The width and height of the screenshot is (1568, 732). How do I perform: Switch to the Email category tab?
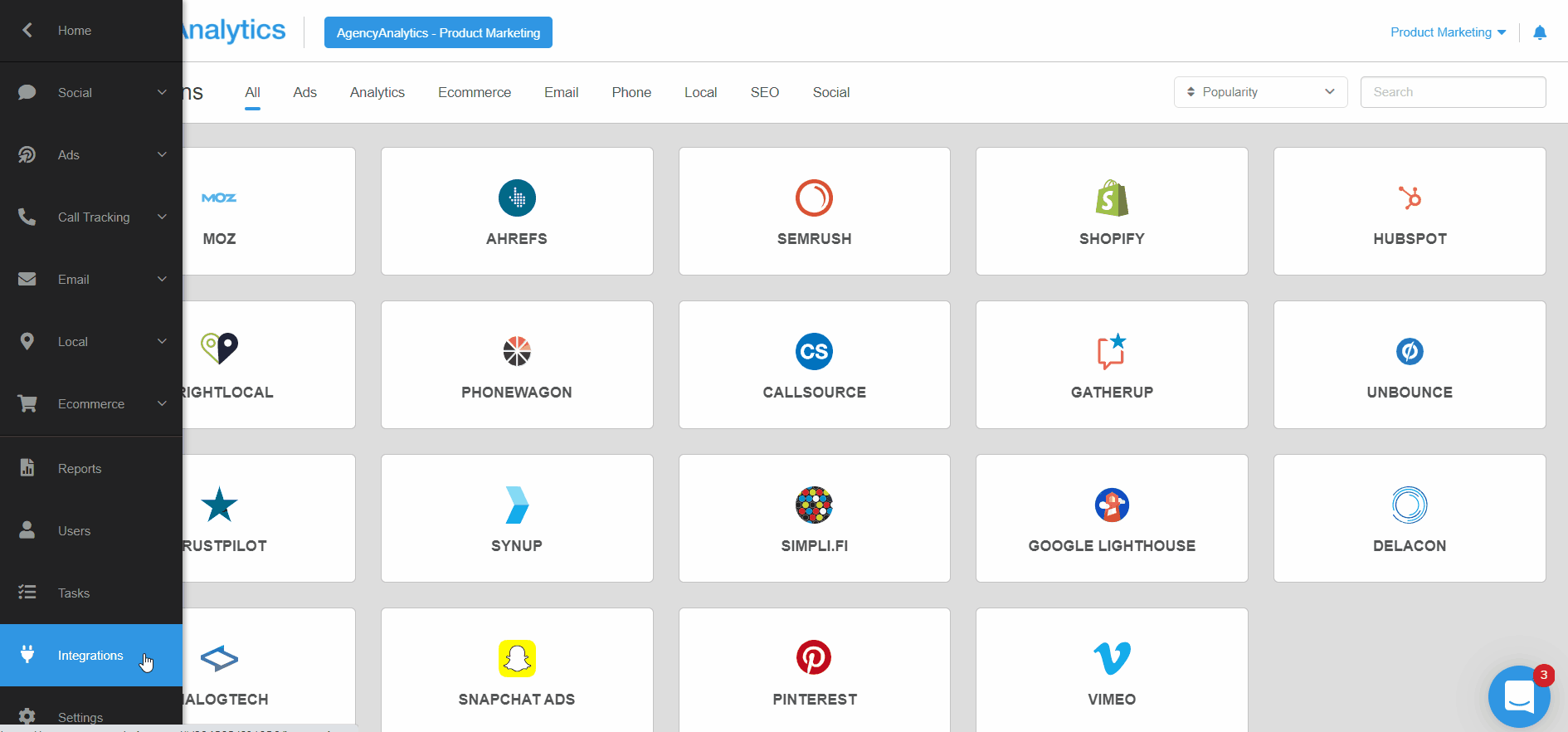tap(561, 92)
